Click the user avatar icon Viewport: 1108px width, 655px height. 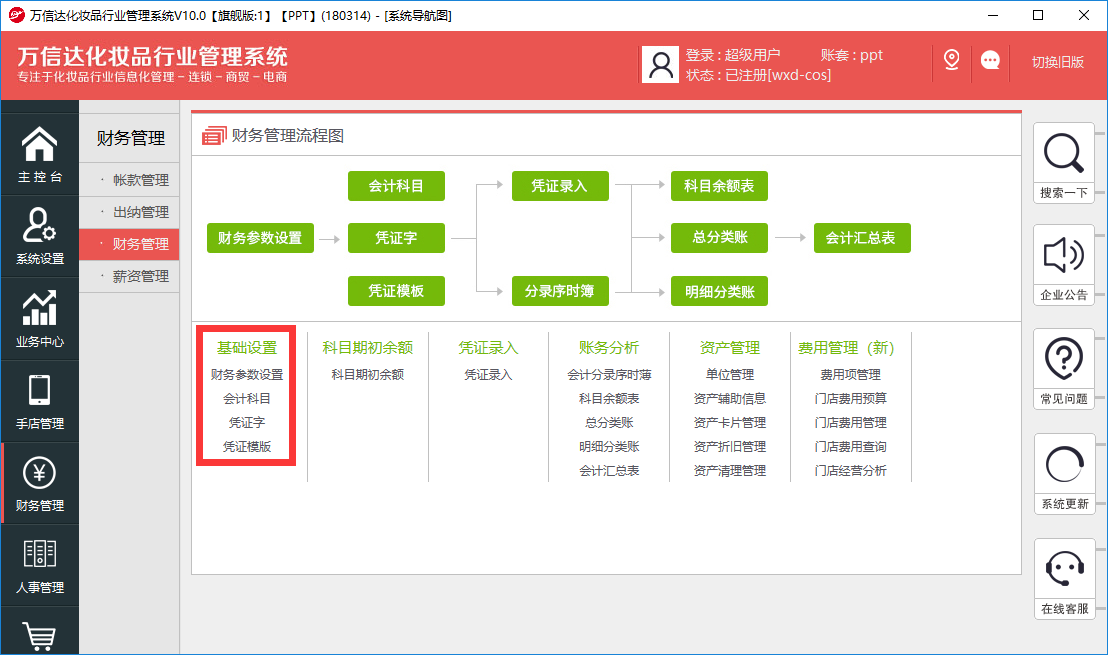coord(661,64)
